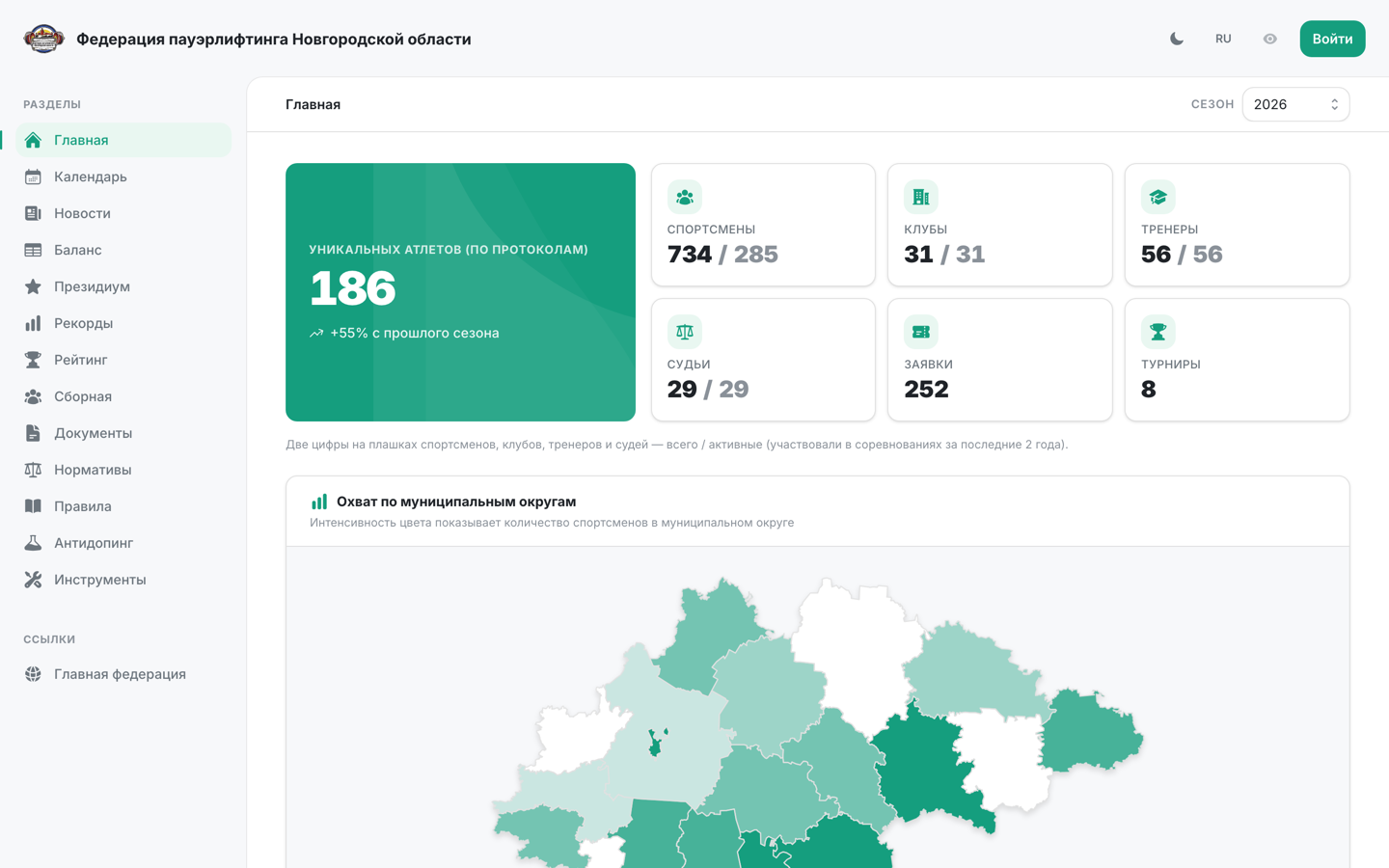This screenshot has height=868, width=1389.
Task: Click the Тренеры 56 / 56 value
Action: tap(1182, 255)
